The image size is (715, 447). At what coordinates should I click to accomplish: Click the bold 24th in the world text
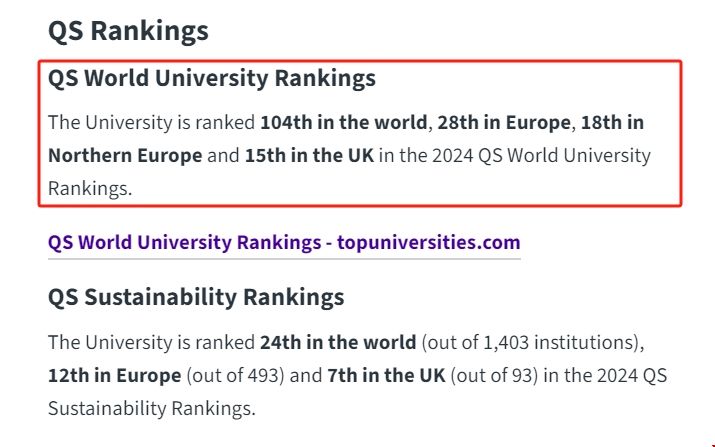[337, 342]
